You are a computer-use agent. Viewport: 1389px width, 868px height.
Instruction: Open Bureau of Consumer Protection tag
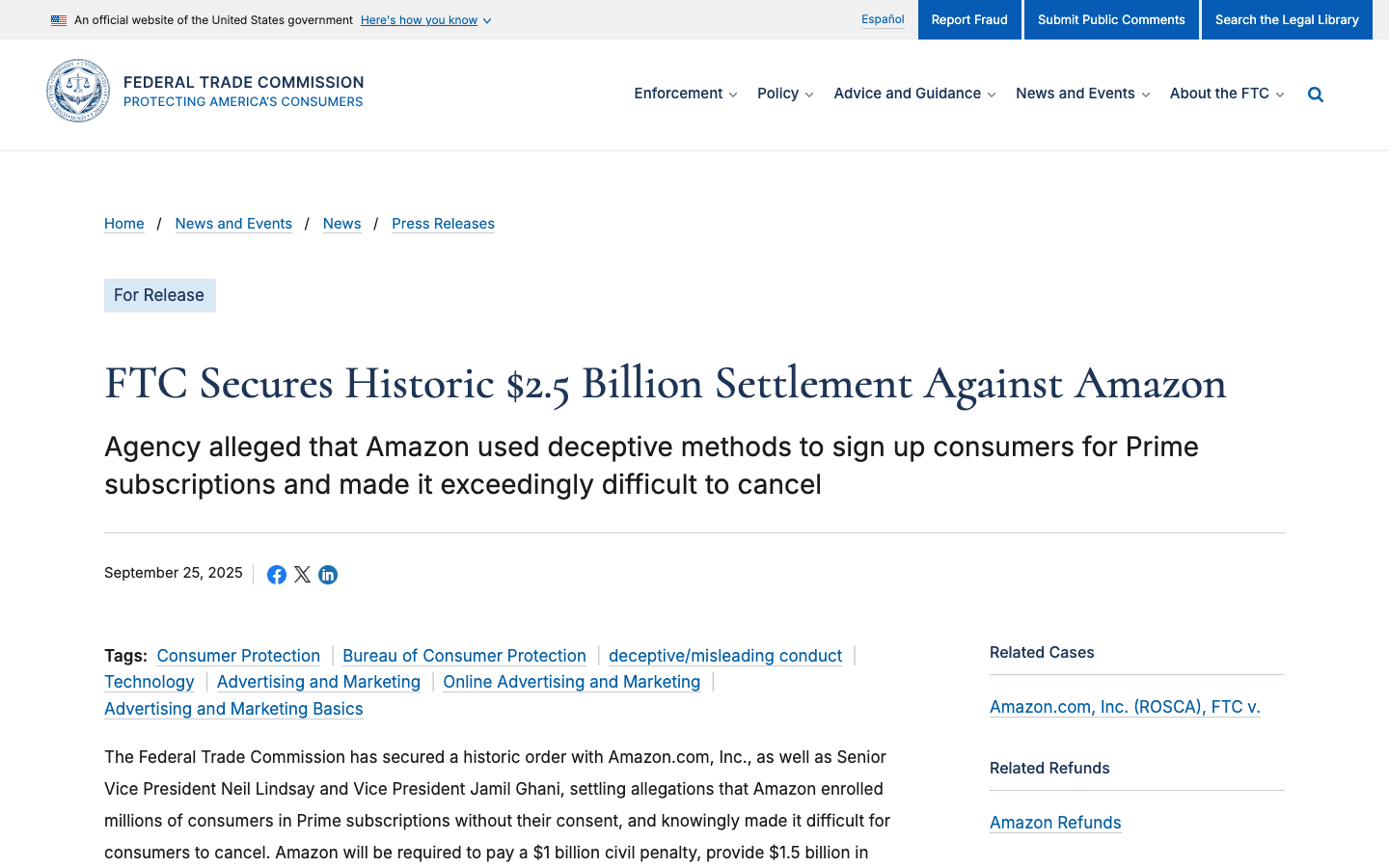[464, 656]
